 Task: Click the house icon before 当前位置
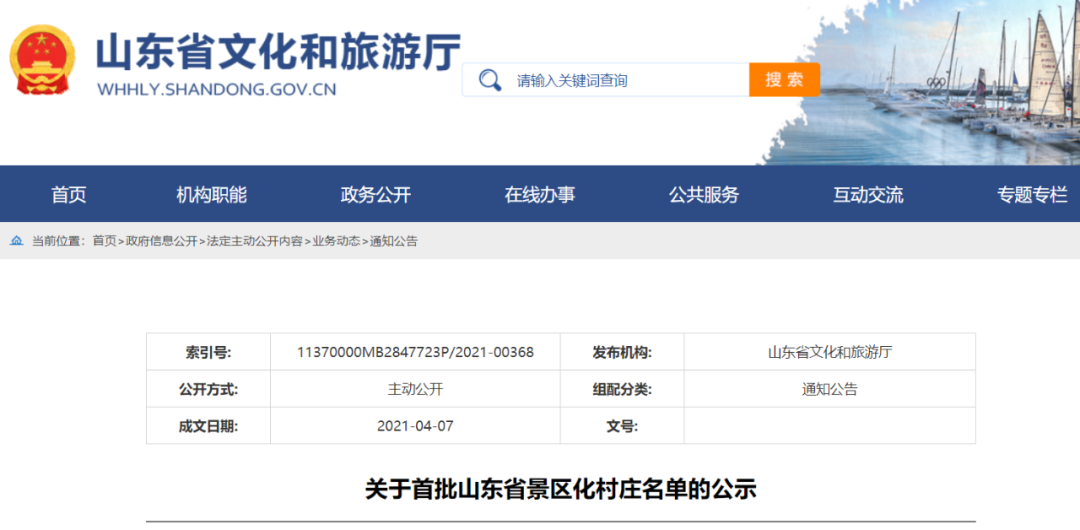click(x=17, y=241)
